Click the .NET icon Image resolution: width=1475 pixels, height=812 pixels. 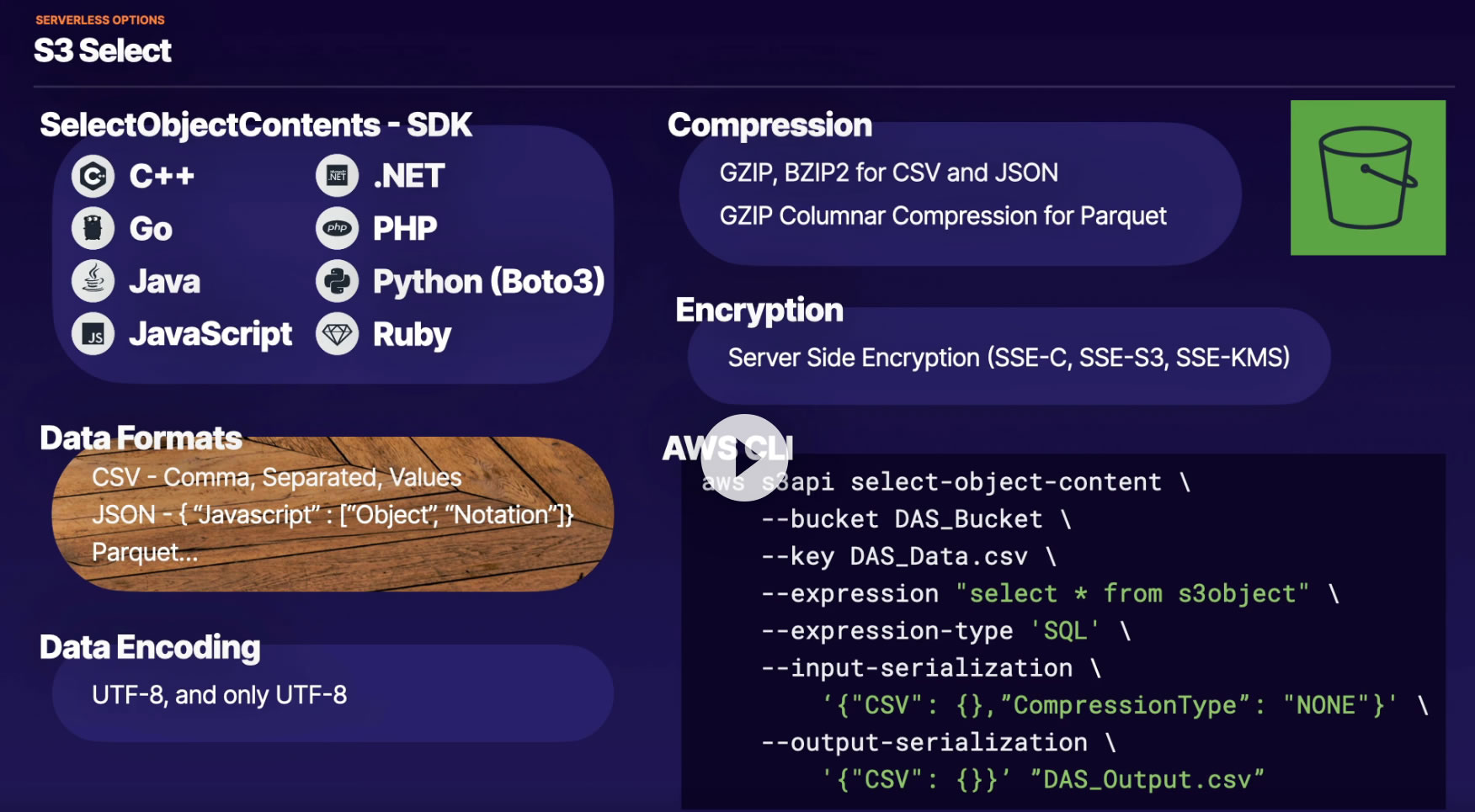(x=337, y=176)
